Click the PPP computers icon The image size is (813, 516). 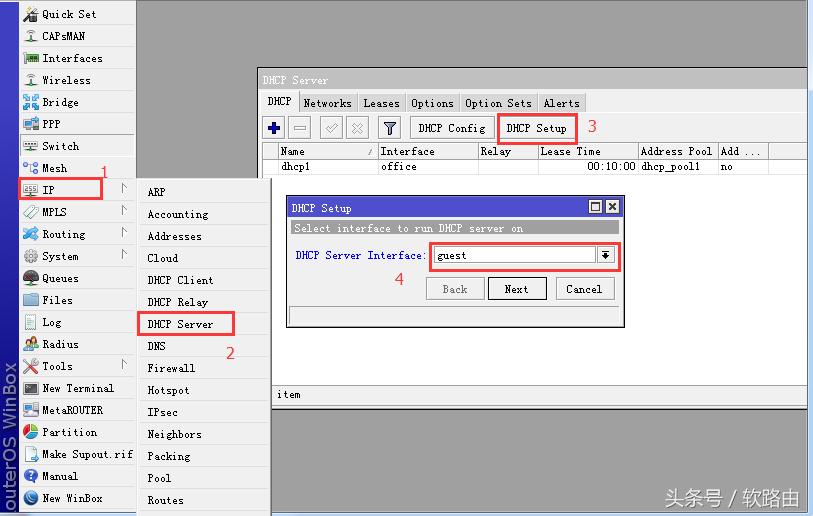(x=31, y=124)
